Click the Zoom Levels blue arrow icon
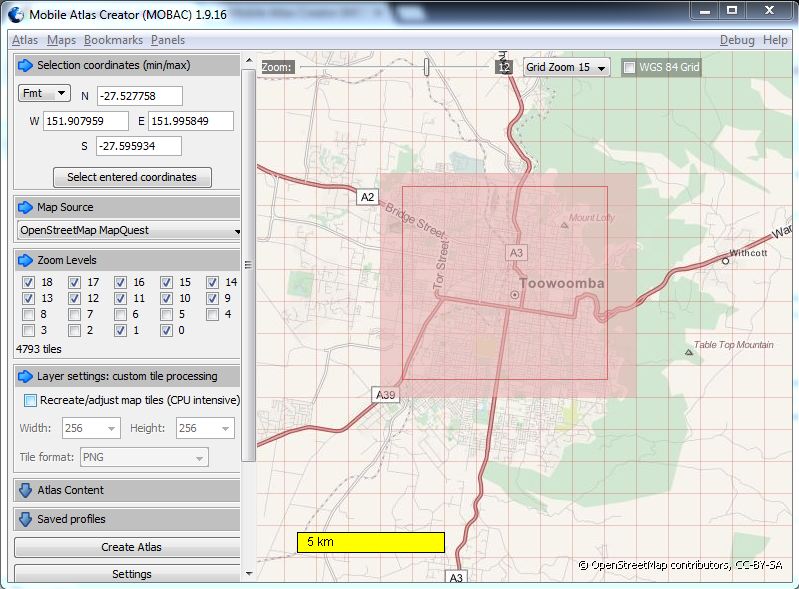This screenshot has height=589, width=799. [x=26, y=260]
